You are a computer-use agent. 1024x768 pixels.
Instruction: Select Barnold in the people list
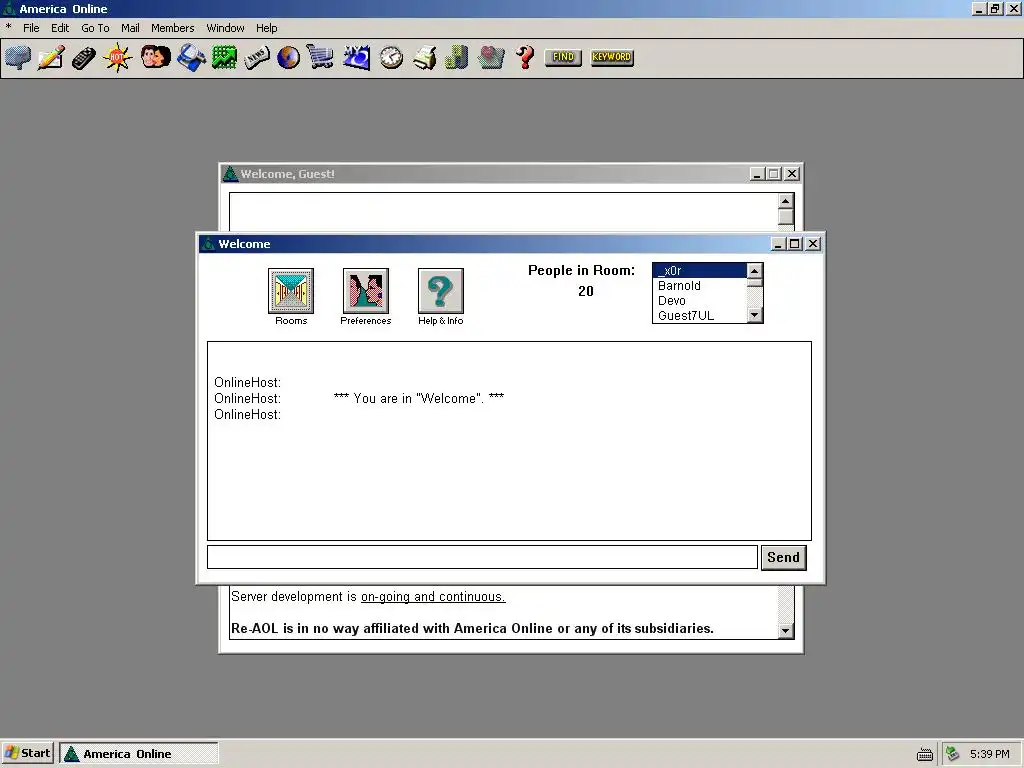[699, 285]
